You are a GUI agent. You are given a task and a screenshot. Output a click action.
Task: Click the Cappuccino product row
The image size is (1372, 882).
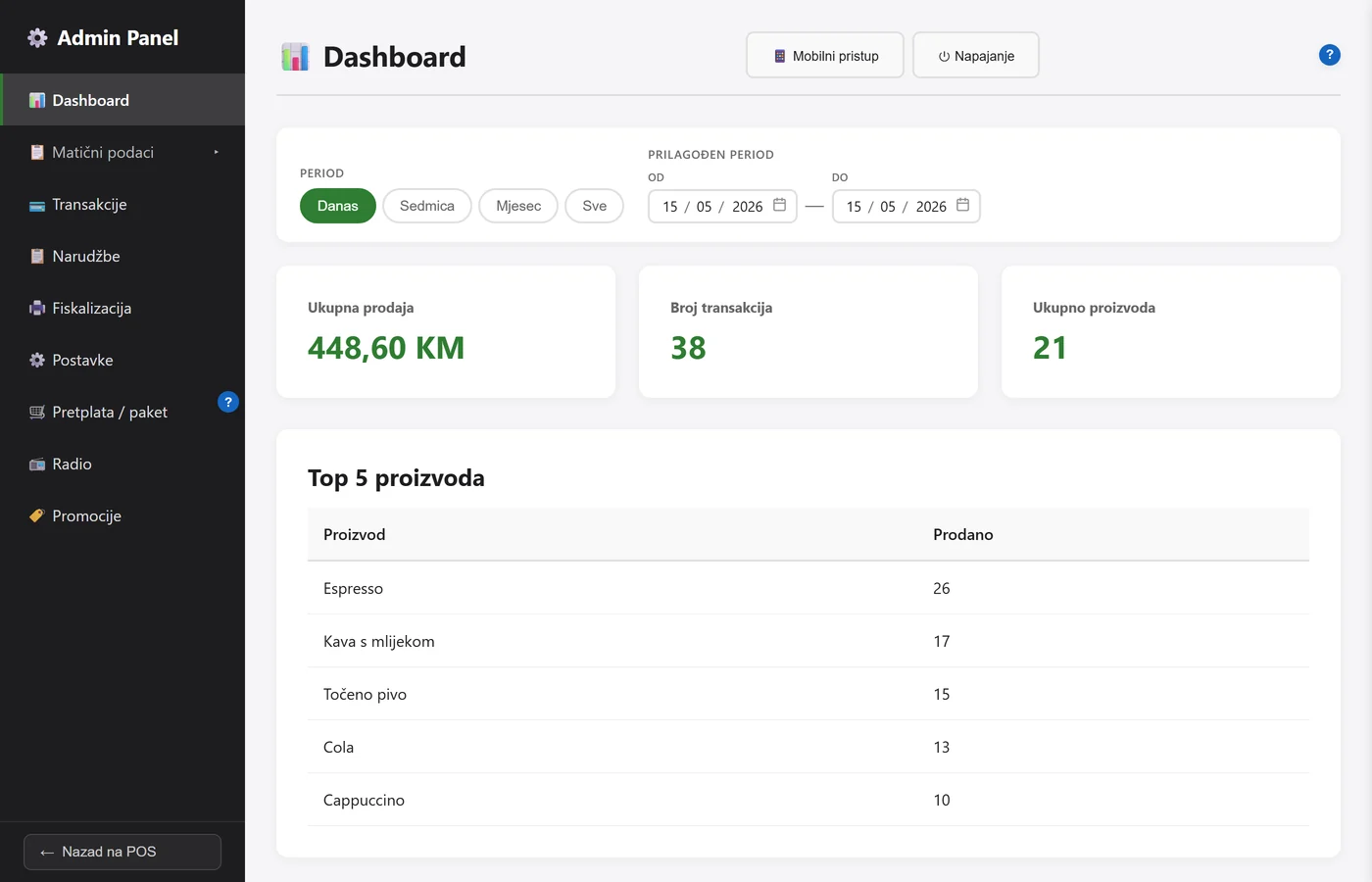coord(808,800)
